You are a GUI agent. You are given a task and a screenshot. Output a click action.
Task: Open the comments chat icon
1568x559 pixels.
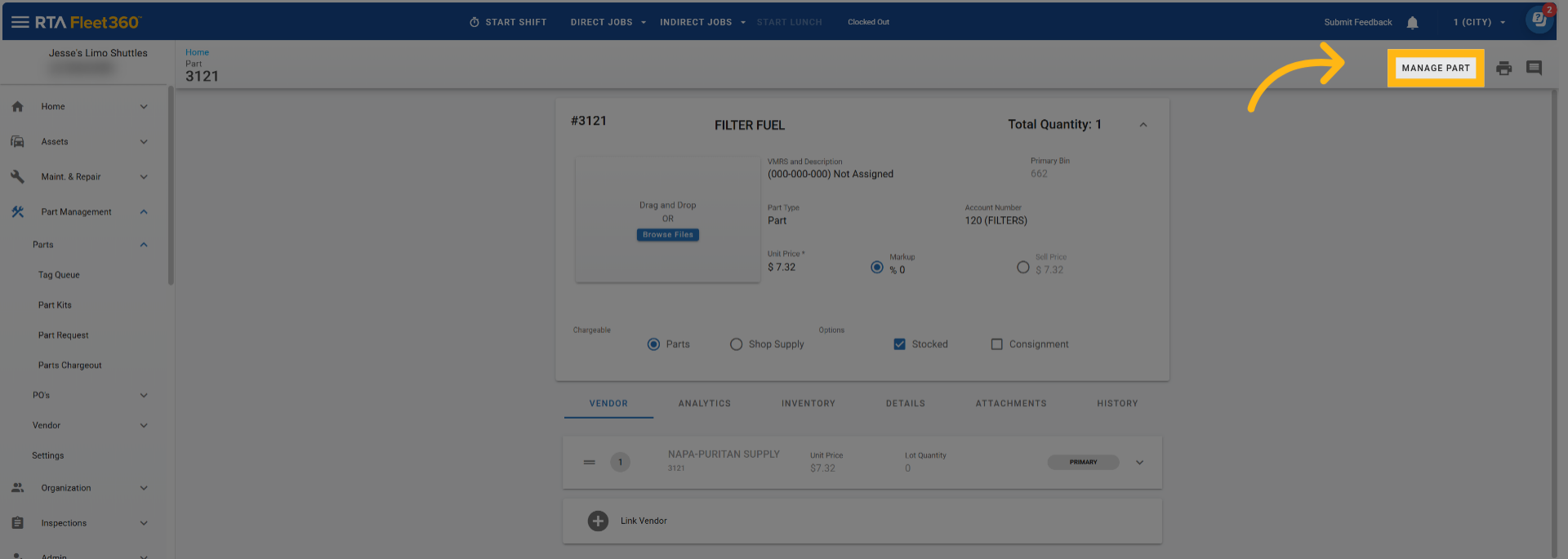[1534, 68]
